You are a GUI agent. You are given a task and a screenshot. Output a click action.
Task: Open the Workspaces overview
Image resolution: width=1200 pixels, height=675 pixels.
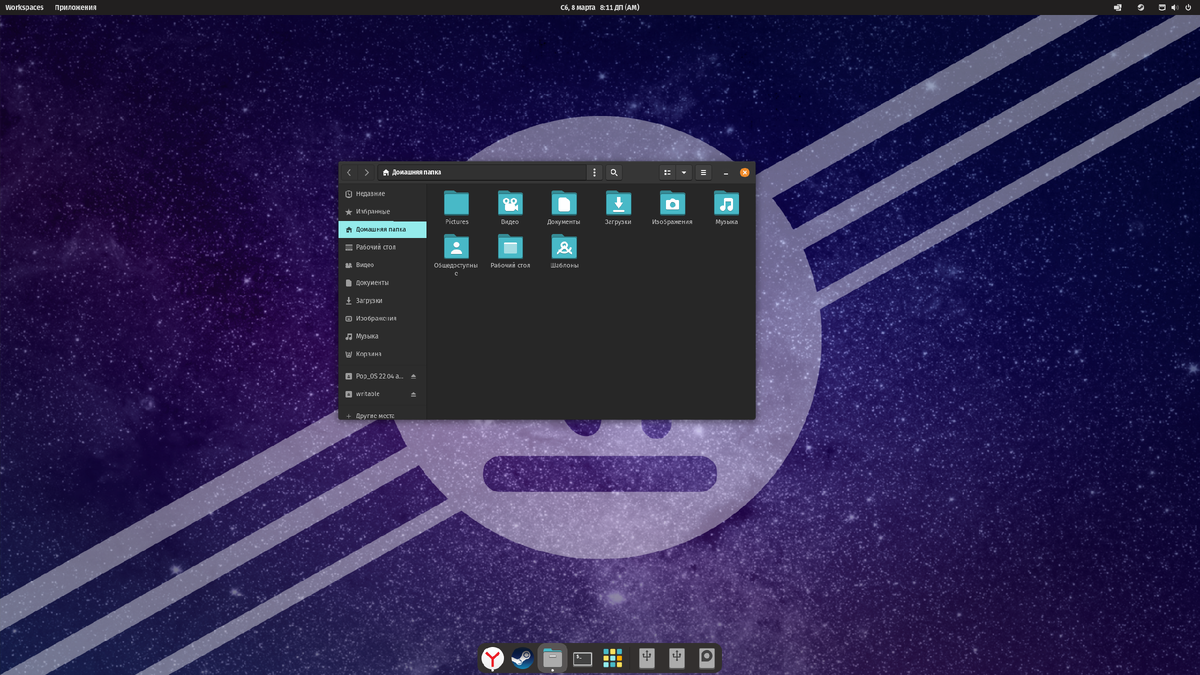point(24,7)
